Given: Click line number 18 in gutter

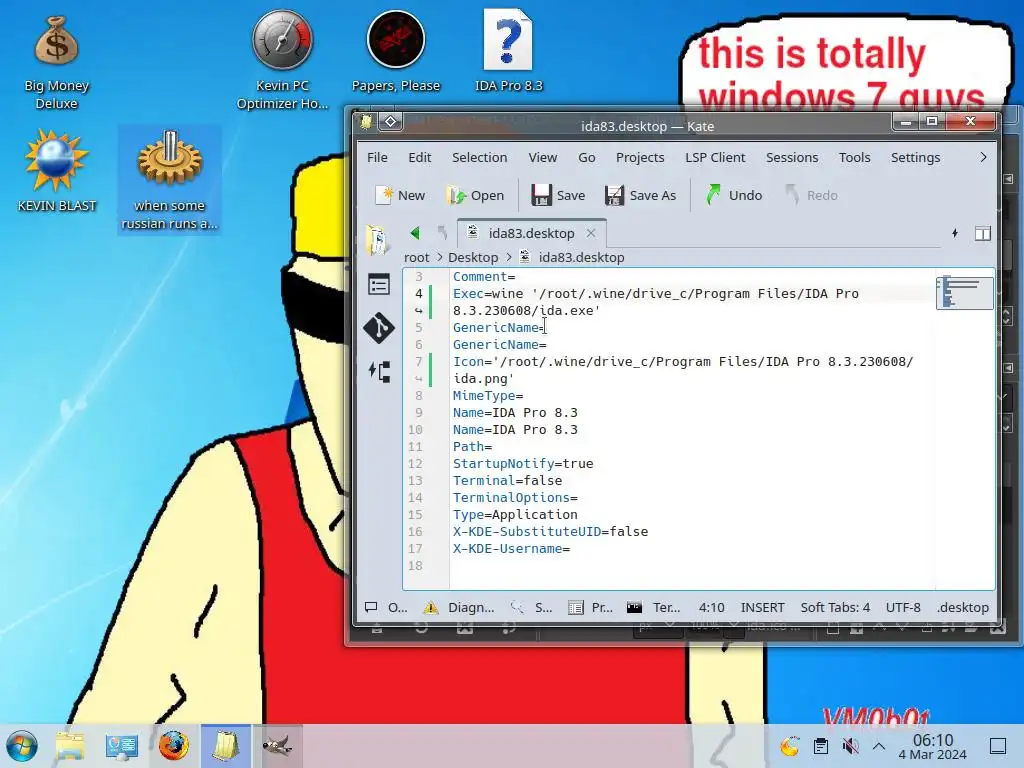Looking at the screenshot, I should coord(415,566).
